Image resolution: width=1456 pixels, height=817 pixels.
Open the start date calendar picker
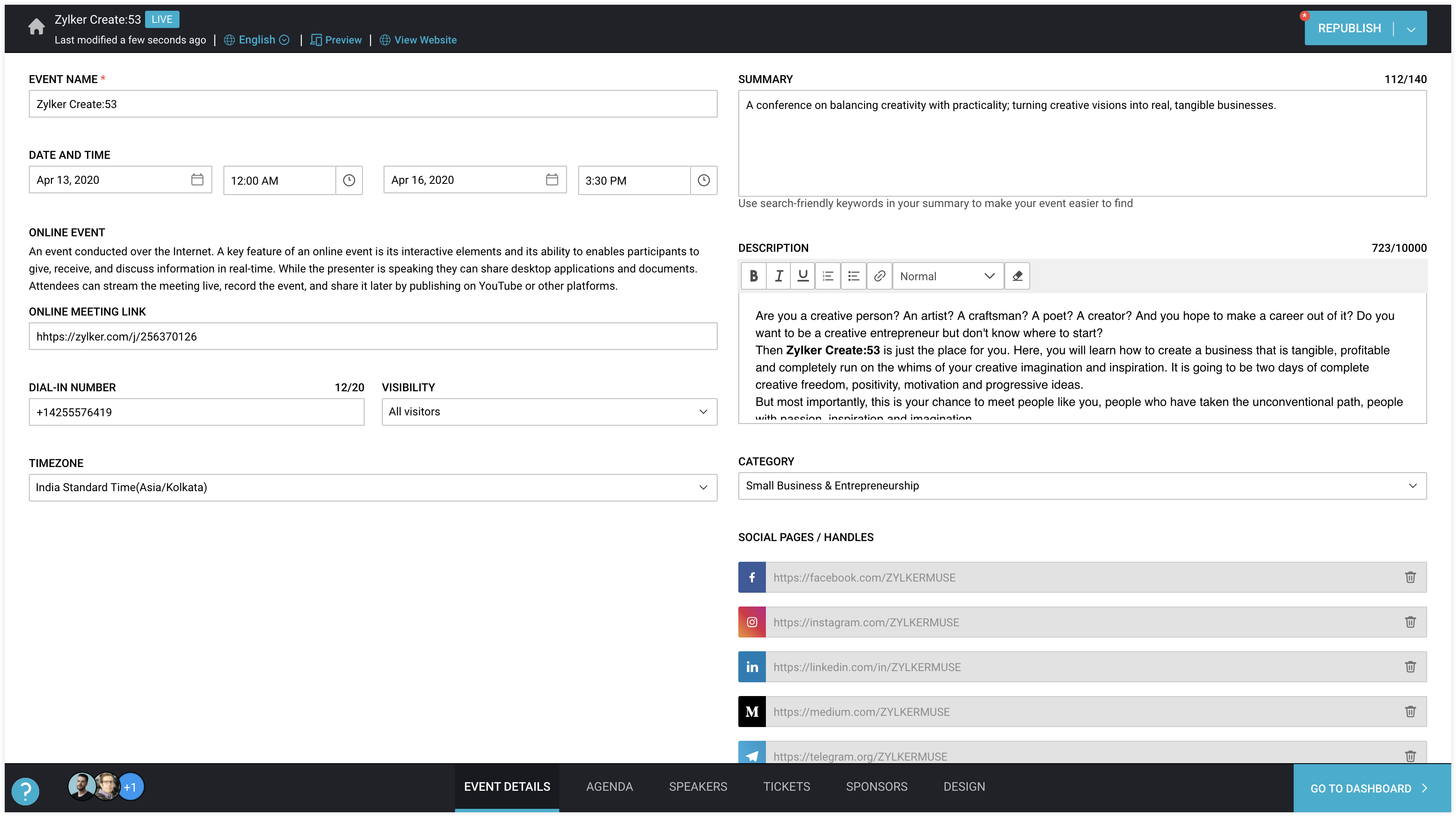(197, 179)
